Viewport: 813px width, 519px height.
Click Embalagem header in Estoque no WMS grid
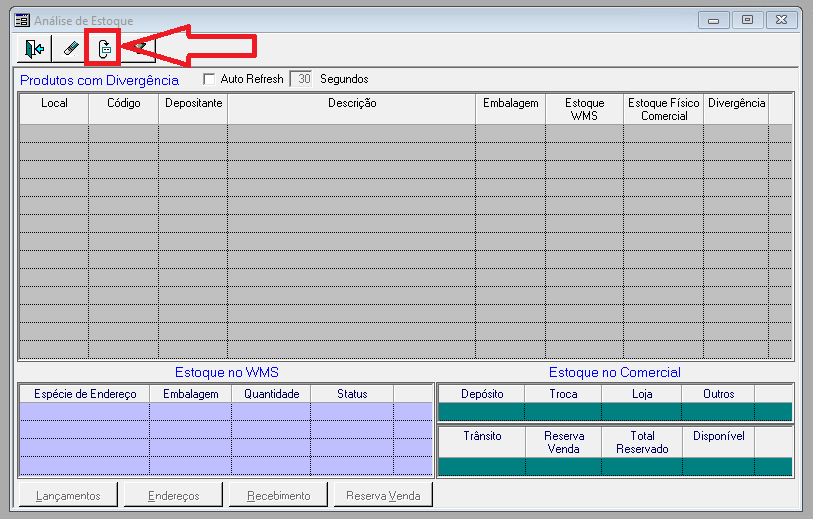point(190,394)
